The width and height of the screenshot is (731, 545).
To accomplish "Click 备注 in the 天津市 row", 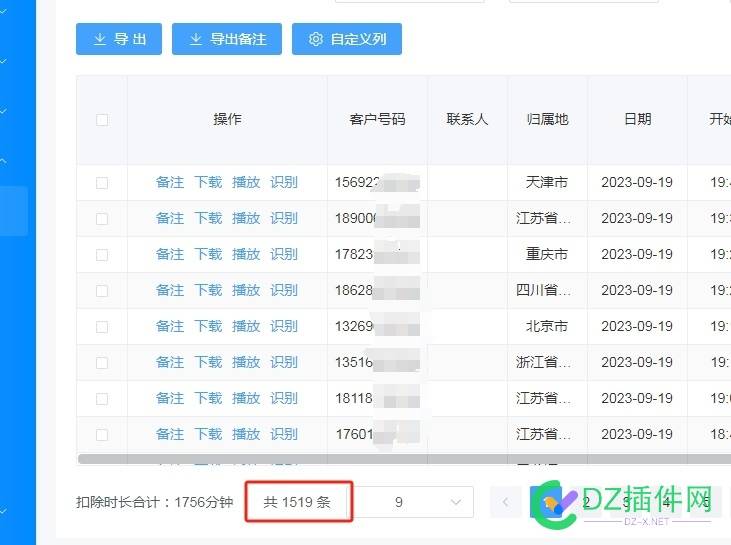I will 170,182.
